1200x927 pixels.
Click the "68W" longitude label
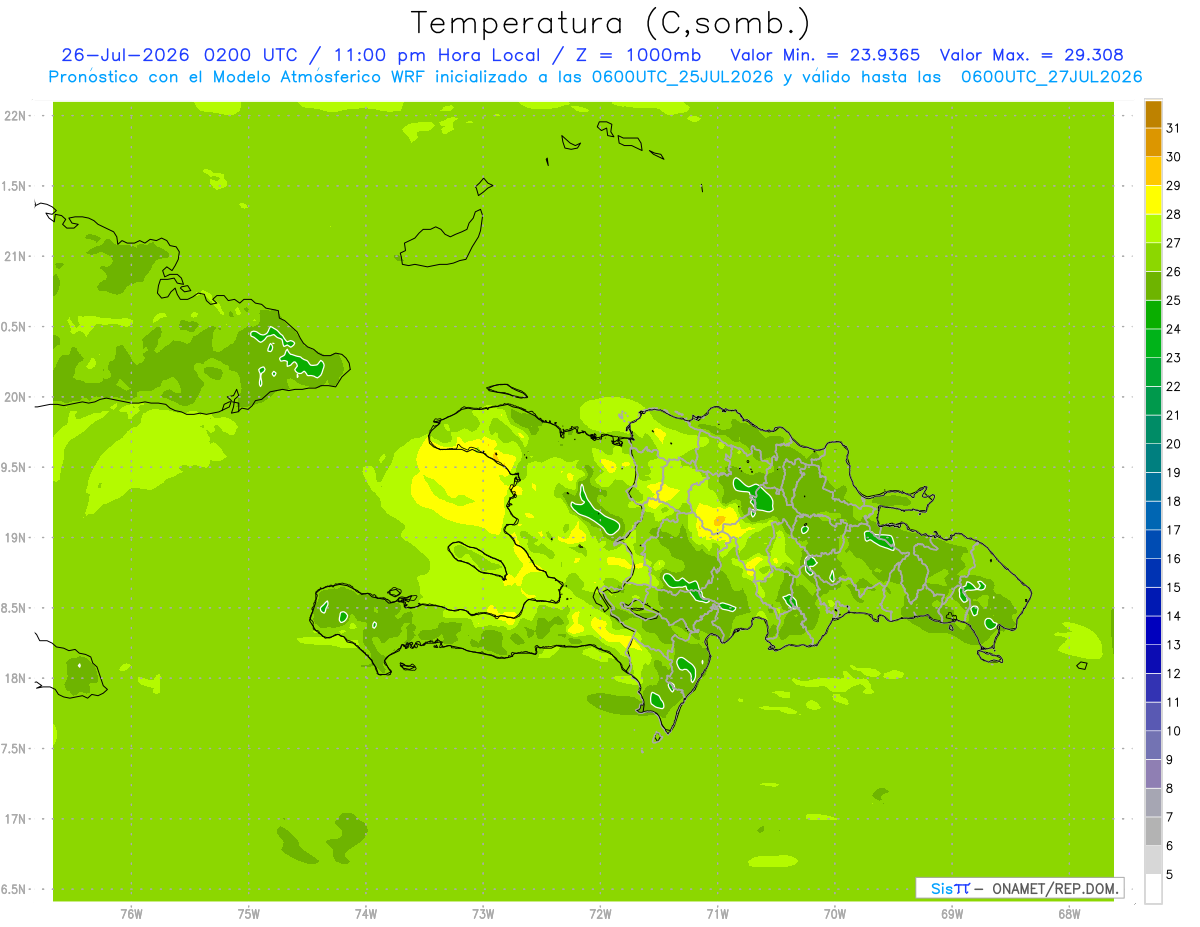pyautogui.click(x=1069, y=914)
